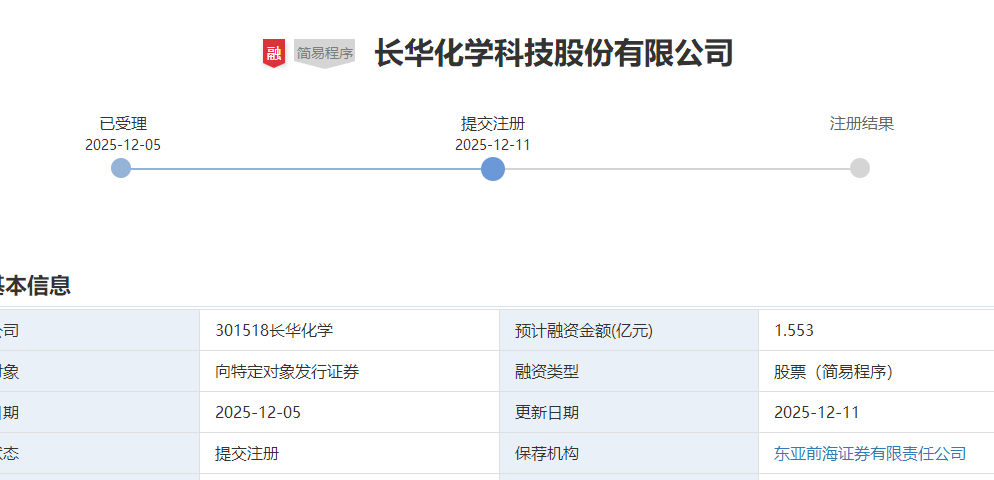Click the 2025-12-11 date under 提交注册 stage
Image resolution: width=994 pixels, height=480 pixels.
pyautogui.click(x=493, y=145)
